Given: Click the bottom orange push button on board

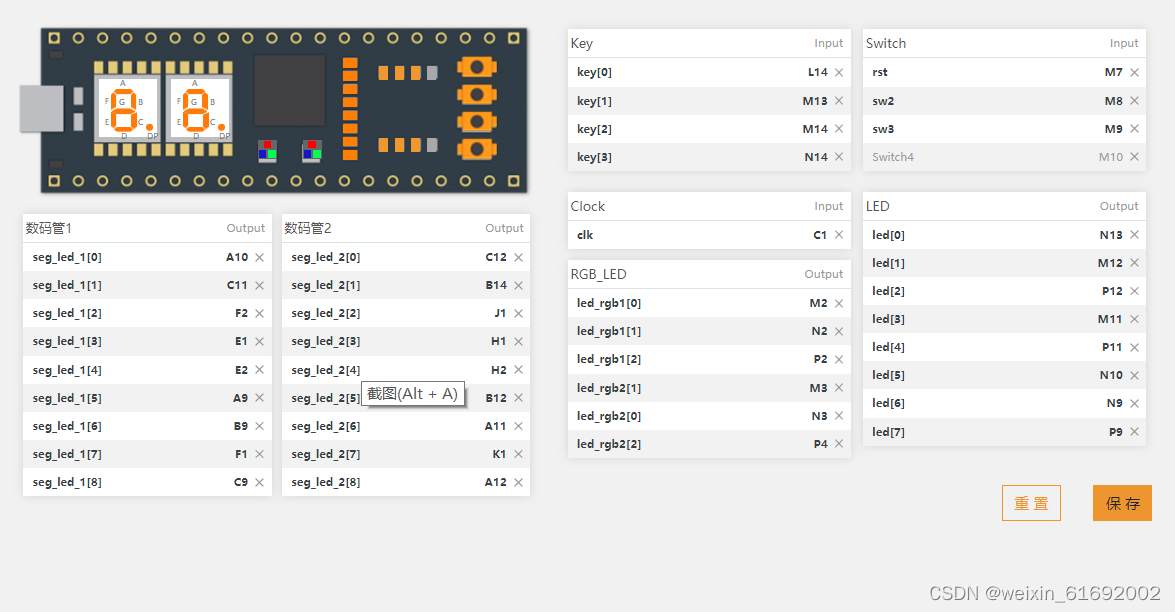Looking at the screenshot, I should coord(477,149).
